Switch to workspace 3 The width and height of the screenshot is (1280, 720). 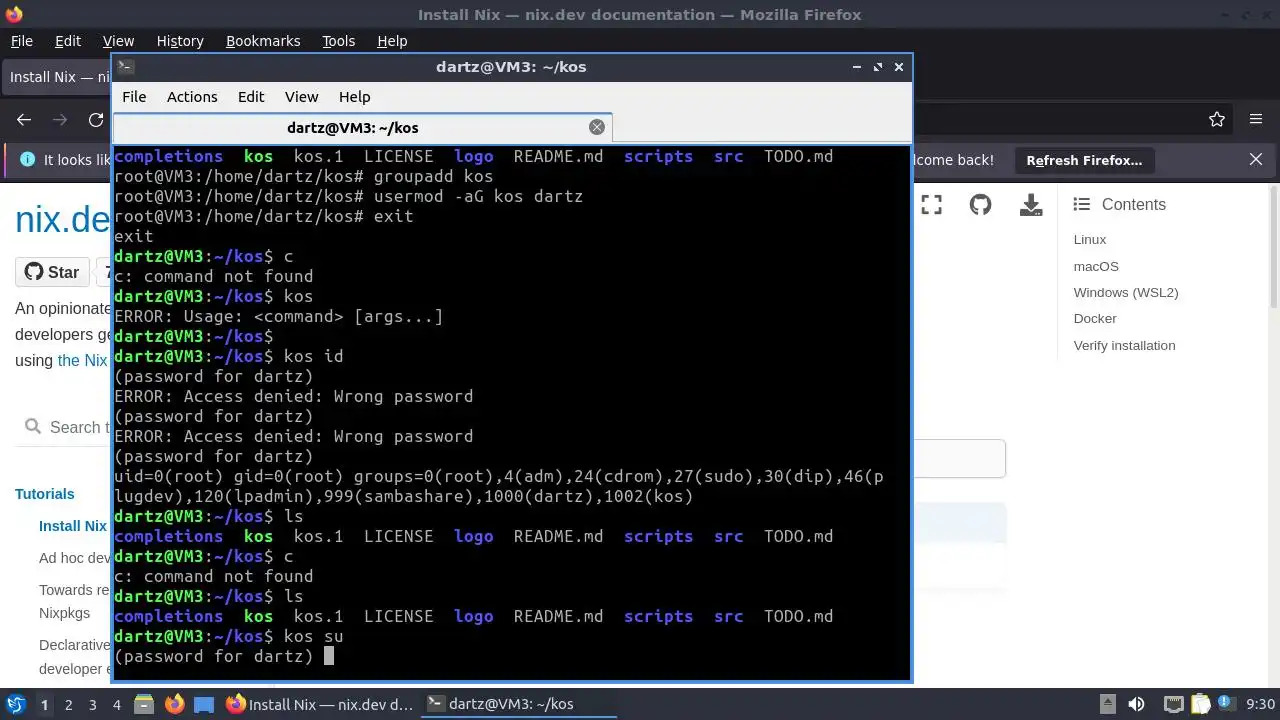coord(93,705)
